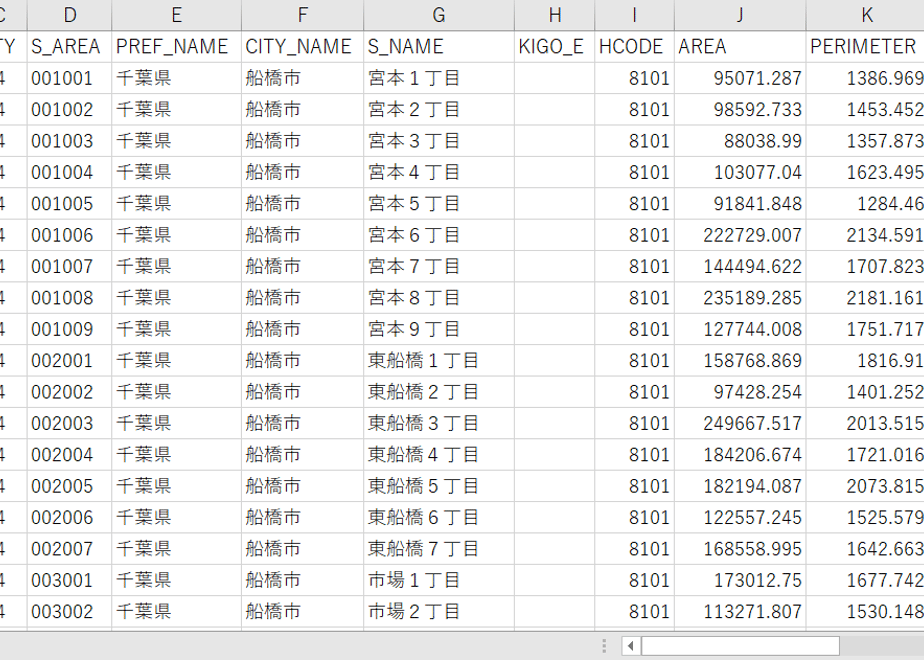Select cell 市場１丁目
Screen dimensions: 924x660
tap(439, 580)
